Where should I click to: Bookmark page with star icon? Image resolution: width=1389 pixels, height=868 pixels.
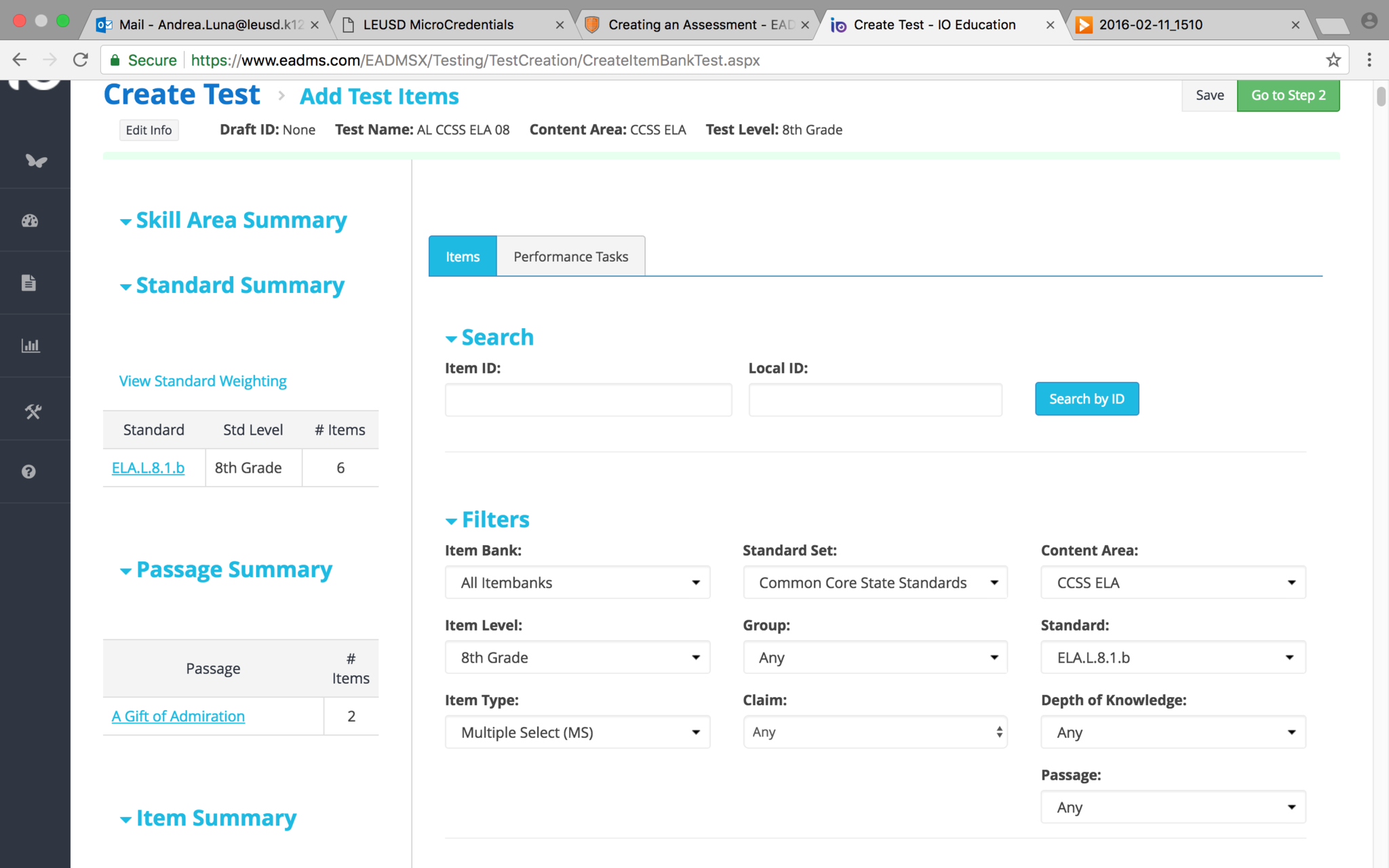pos(1333,60)
